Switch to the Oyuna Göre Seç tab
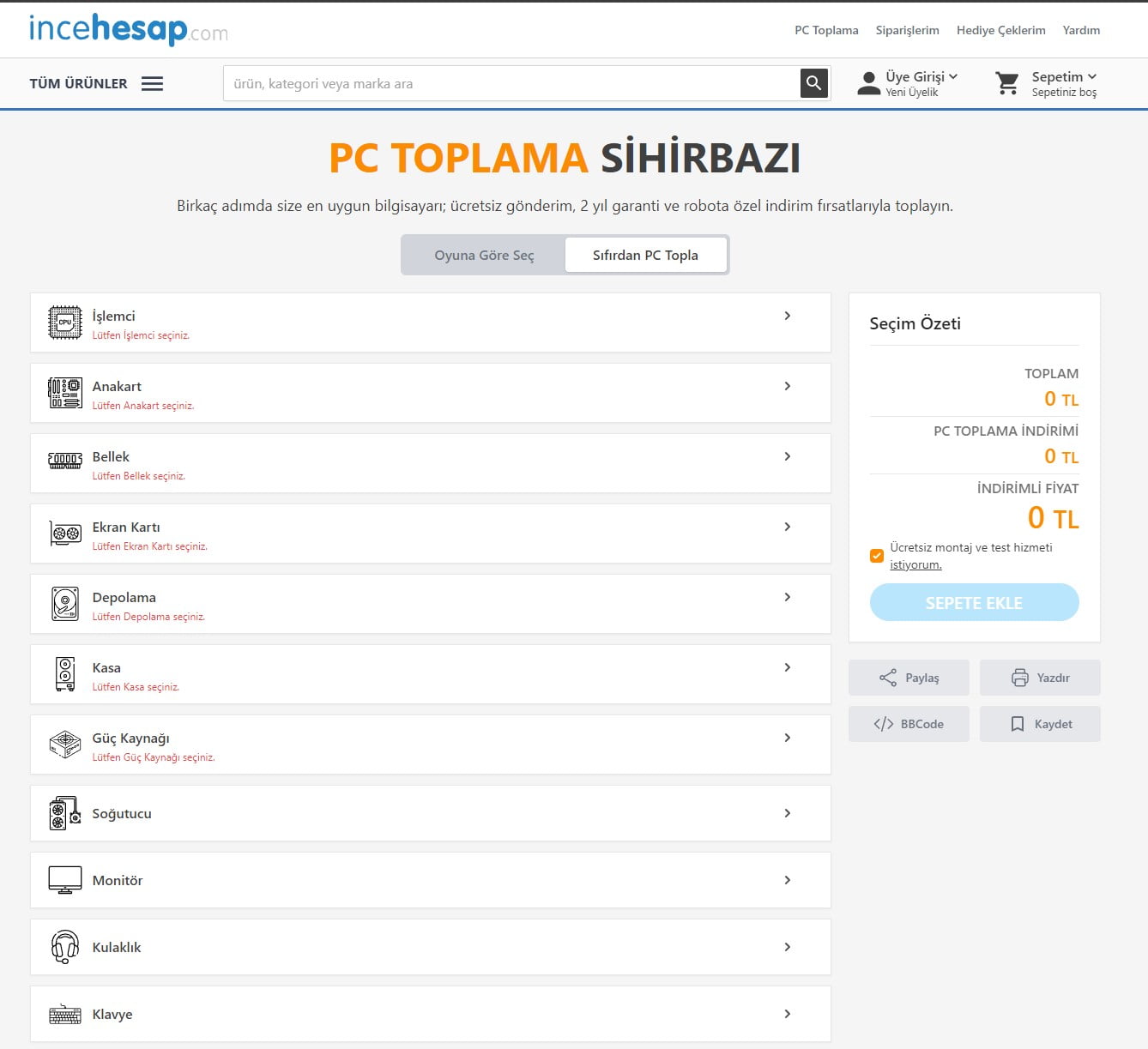This screenshot has height=1049, width=1148. point(483,255)
